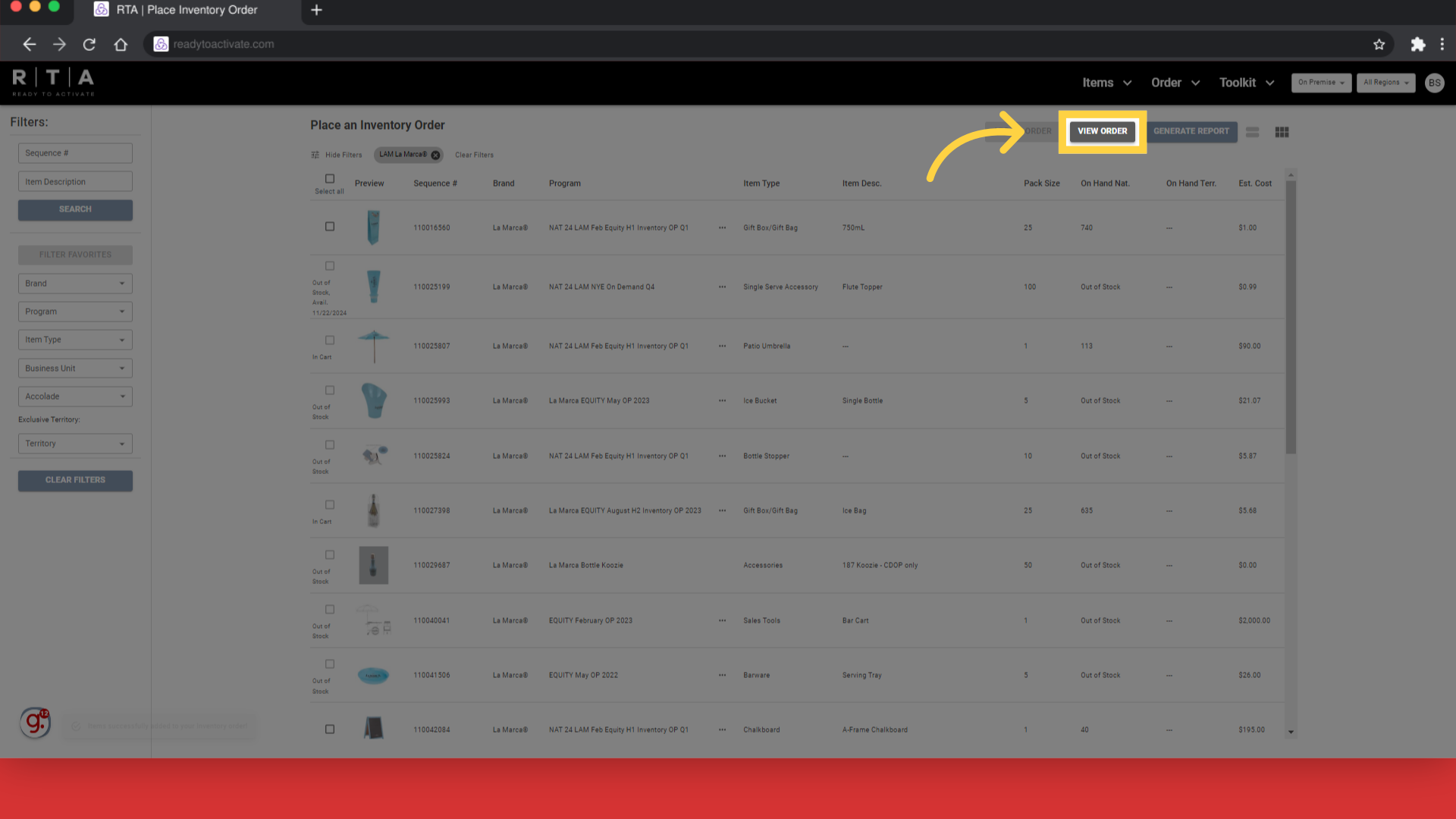
Task: Open more options for item 110016560
Action: (x=722, y=227)
